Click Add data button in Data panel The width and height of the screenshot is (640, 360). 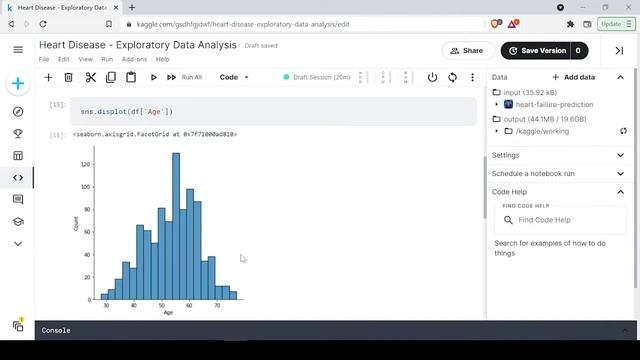[x=573, y=77]
